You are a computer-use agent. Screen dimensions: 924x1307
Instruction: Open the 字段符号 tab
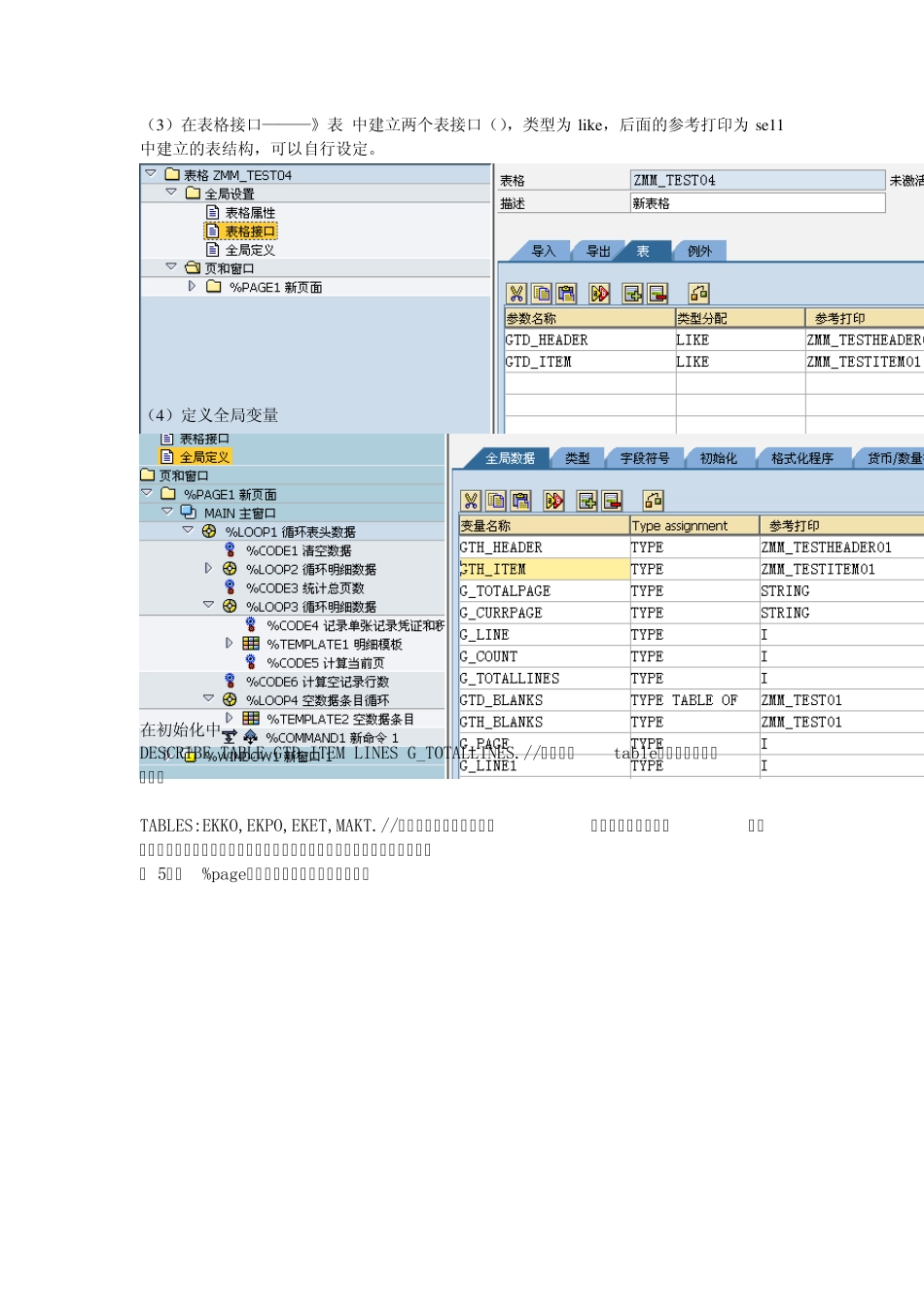click(x=645, y=458)
